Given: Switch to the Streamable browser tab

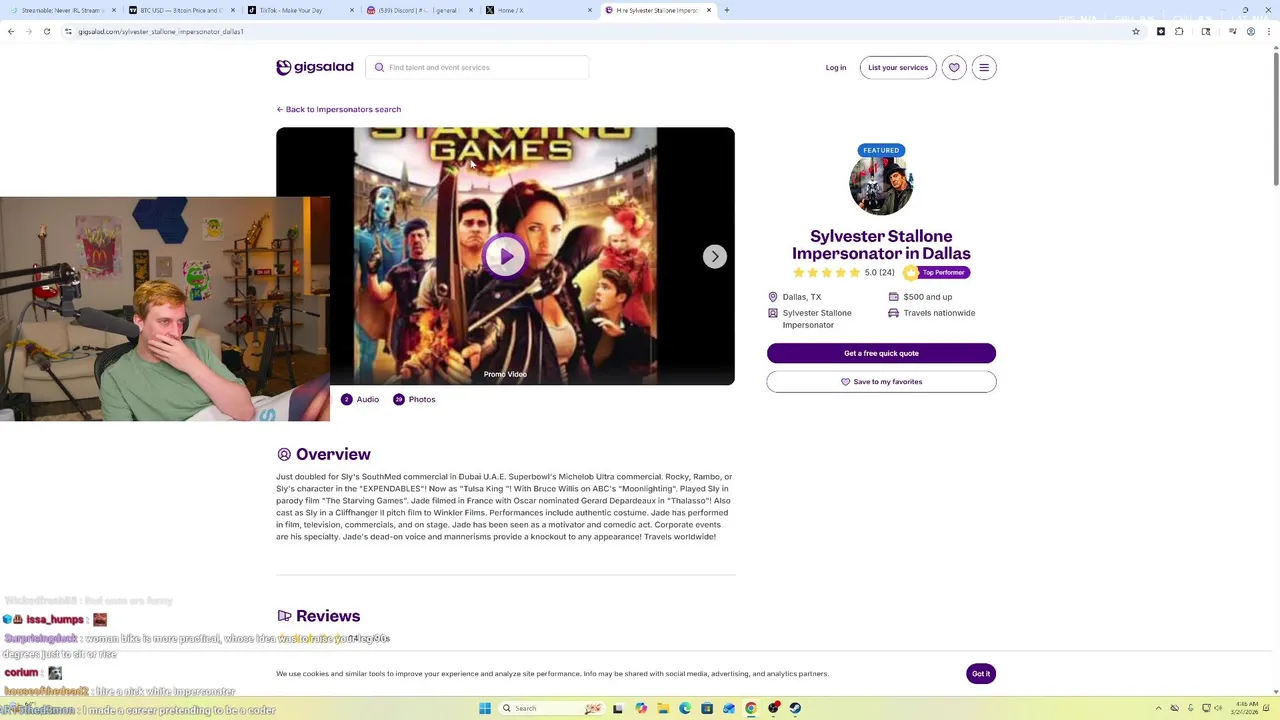Looking at the screenshot, I should 61,10.
